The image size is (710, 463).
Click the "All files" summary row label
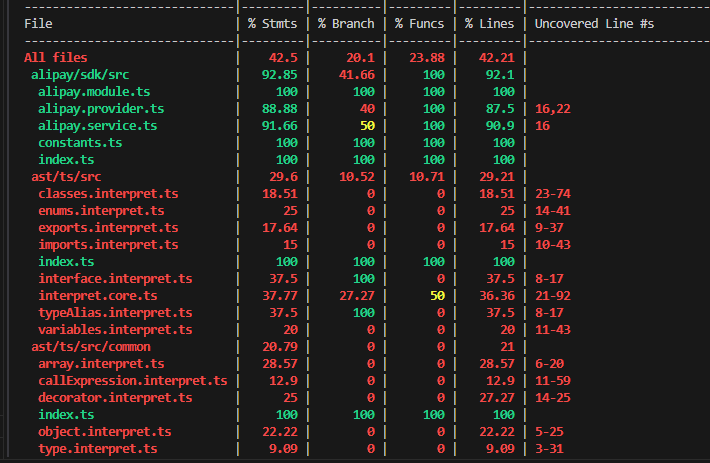[x=56, y=57]
